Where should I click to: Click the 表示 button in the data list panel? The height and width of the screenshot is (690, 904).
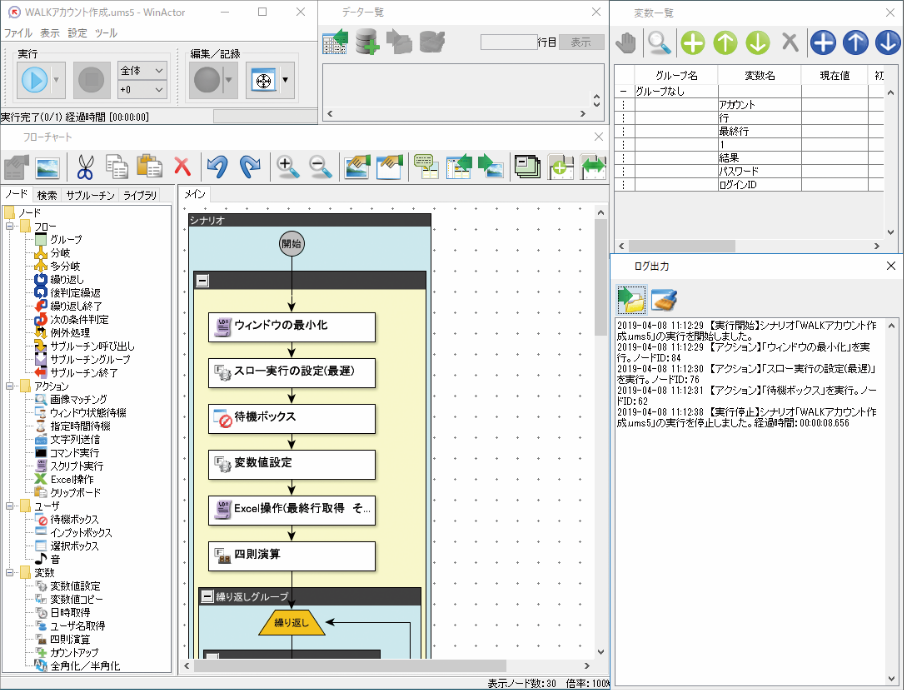(581, 42)
